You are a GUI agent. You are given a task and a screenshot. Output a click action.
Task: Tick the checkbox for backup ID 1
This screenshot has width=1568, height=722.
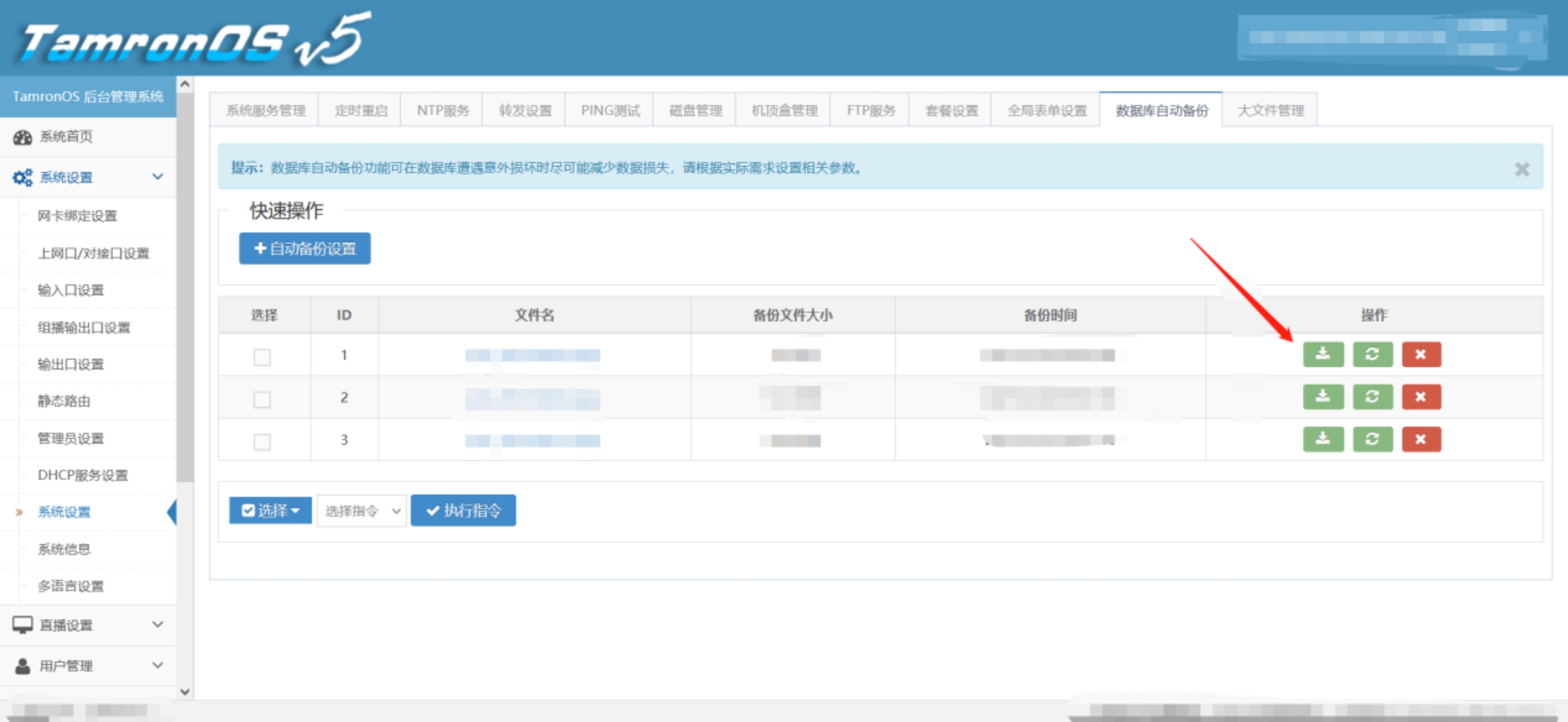pos(262,357)
